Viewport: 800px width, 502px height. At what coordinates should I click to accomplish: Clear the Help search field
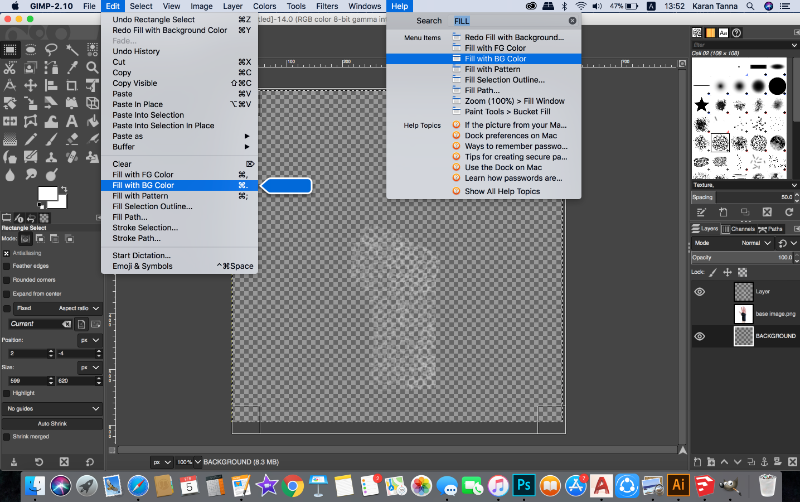[x=572, y=21]
